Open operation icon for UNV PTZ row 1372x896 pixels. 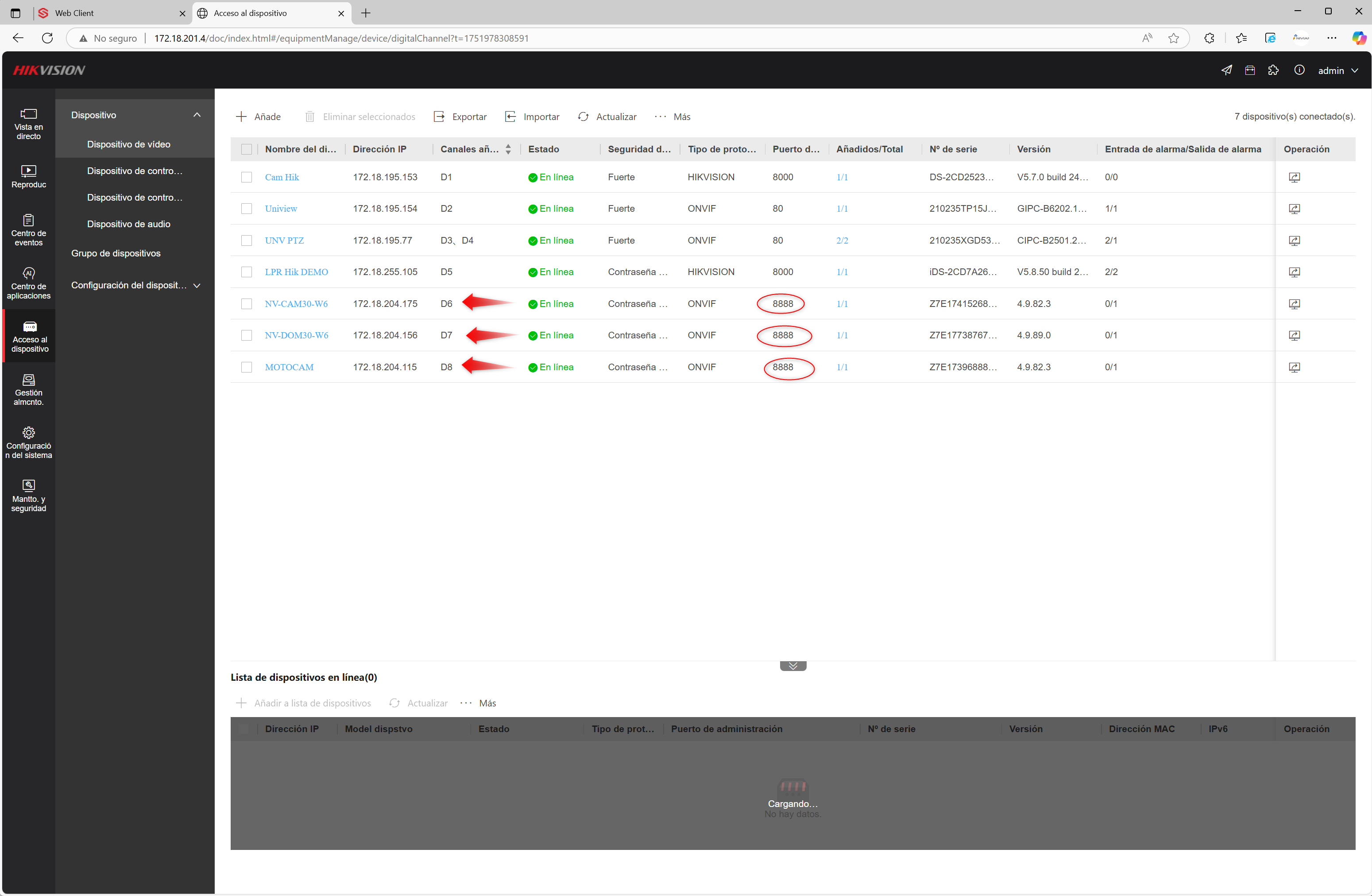point(1294,240)
